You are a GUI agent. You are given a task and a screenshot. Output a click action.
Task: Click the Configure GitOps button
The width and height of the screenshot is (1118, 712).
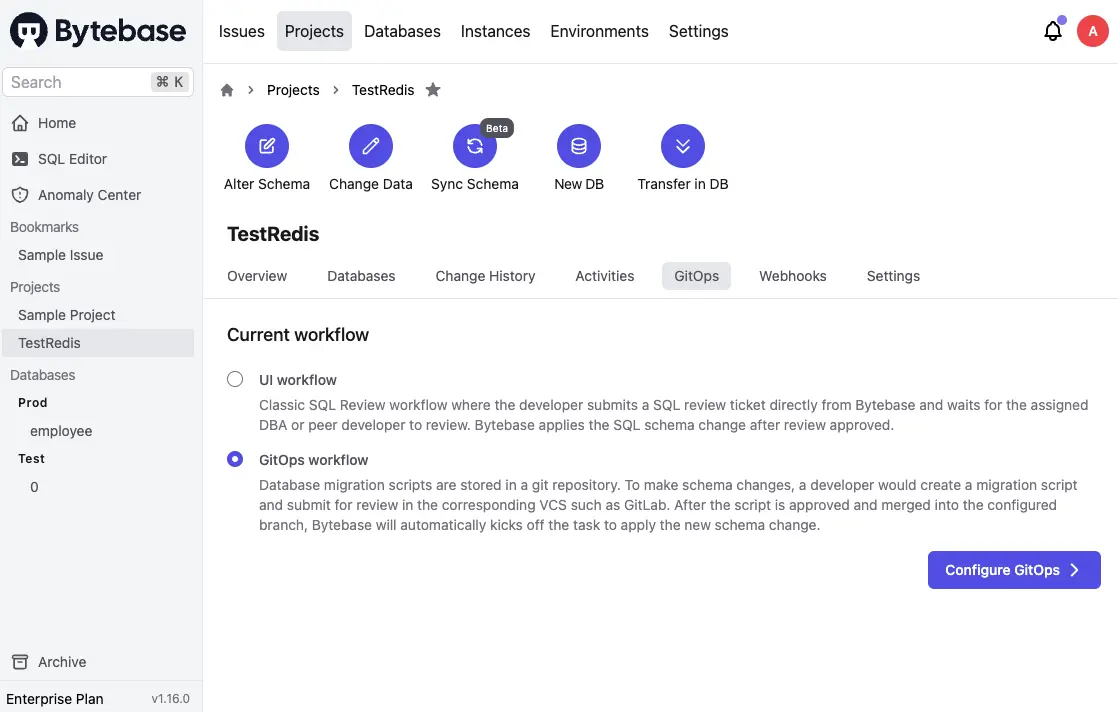(1013, 569)
